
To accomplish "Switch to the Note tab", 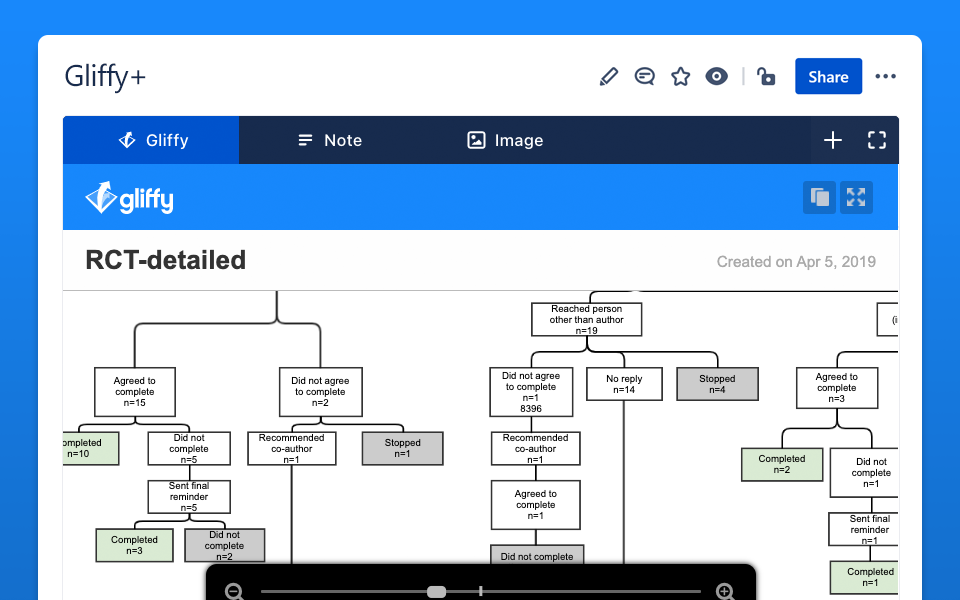I will click(x=330, y=140).
